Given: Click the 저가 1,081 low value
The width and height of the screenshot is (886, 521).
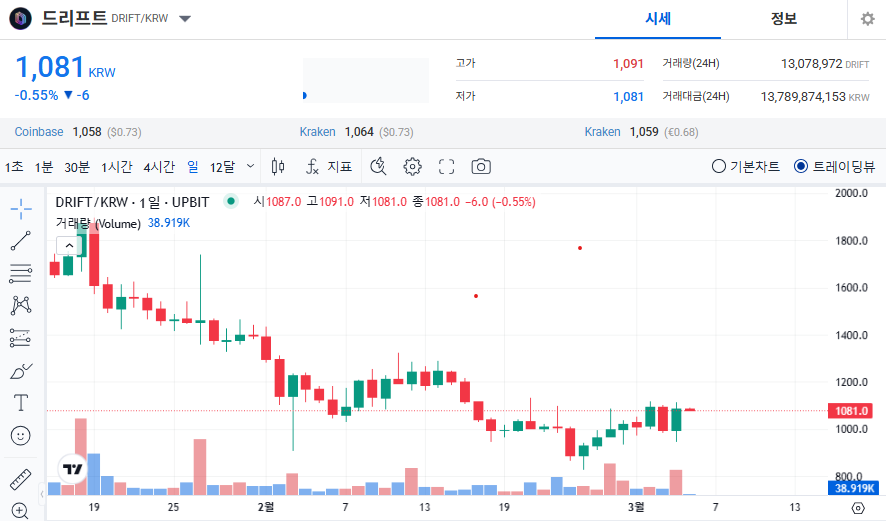Looking at the screenshot, I should coord(628,97).
